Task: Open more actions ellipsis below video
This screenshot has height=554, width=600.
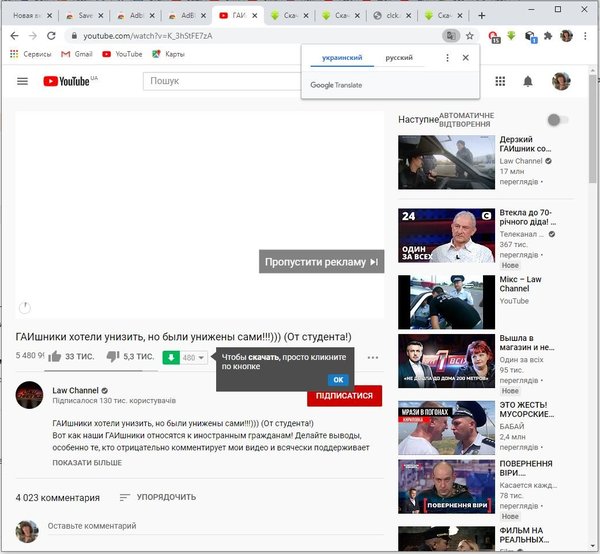Action: click(373, 357)
